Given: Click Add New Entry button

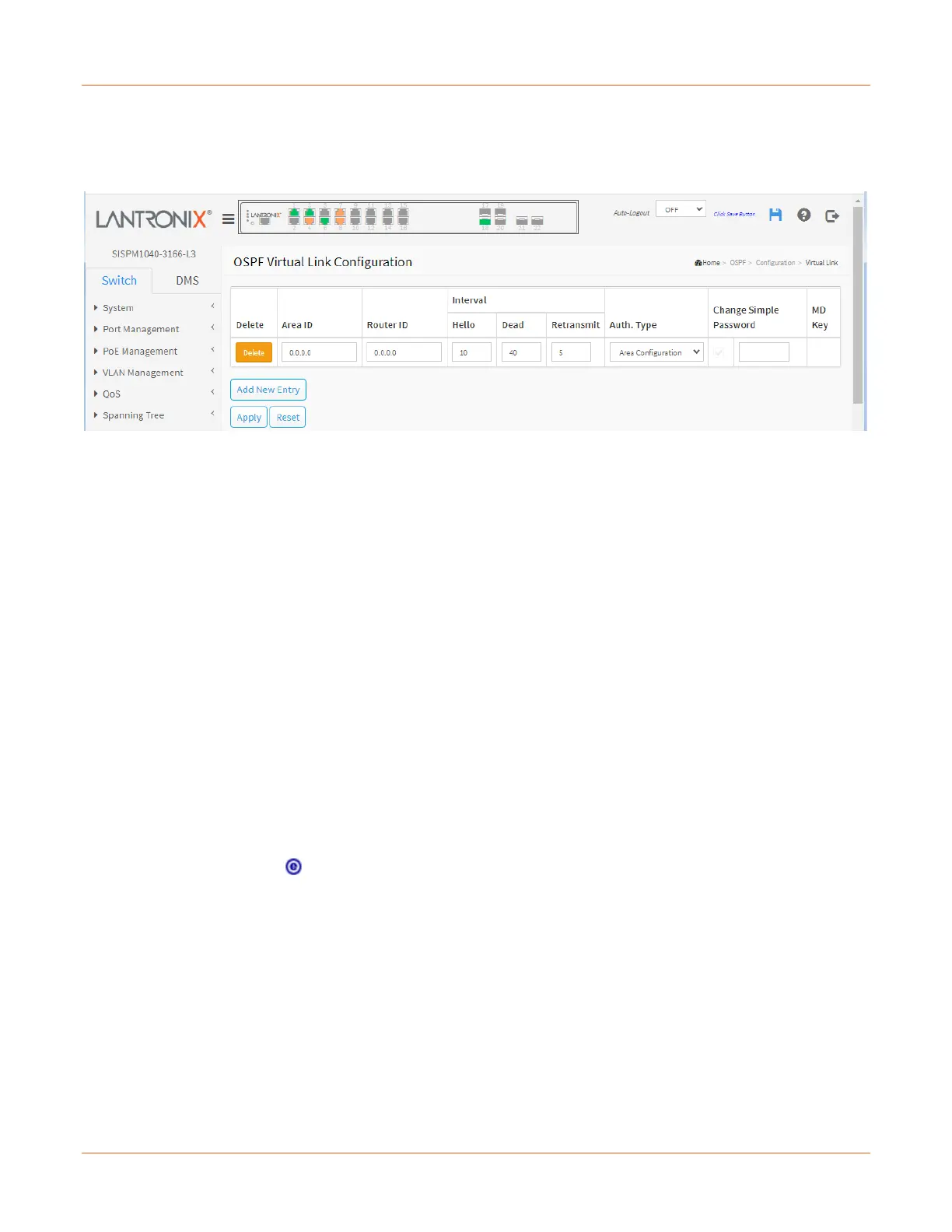Looking at the screenshot, I should click(268, 390).
